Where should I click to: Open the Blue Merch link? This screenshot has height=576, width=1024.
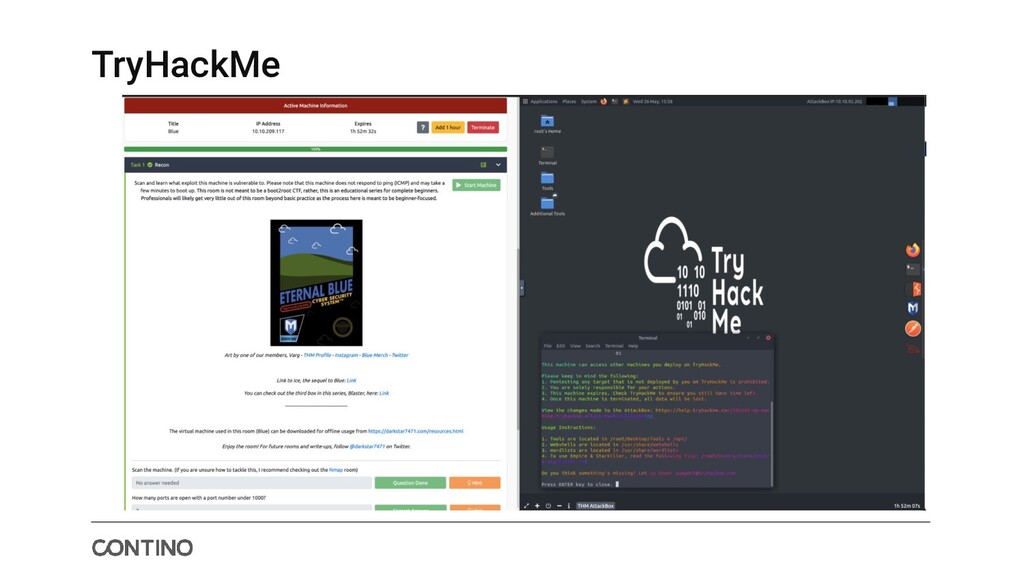click(375, 355)
